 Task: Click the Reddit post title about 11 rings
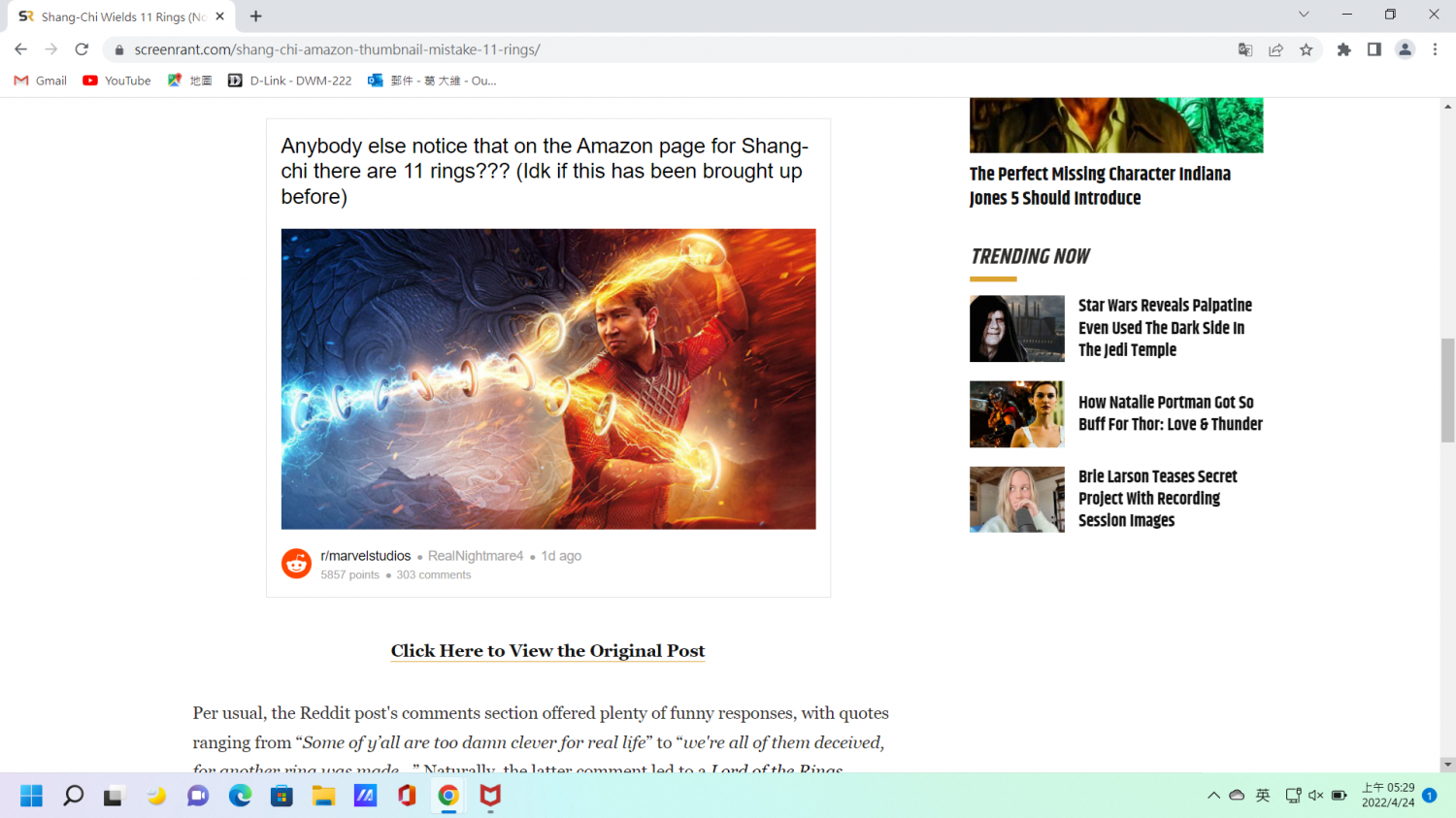point(545,171)
